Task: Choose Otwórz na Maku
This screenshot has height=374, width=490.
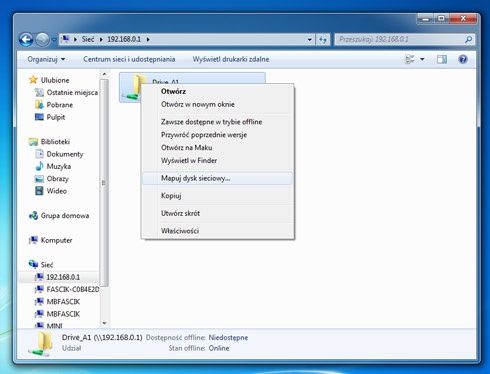Action: [x=217, y=148]
